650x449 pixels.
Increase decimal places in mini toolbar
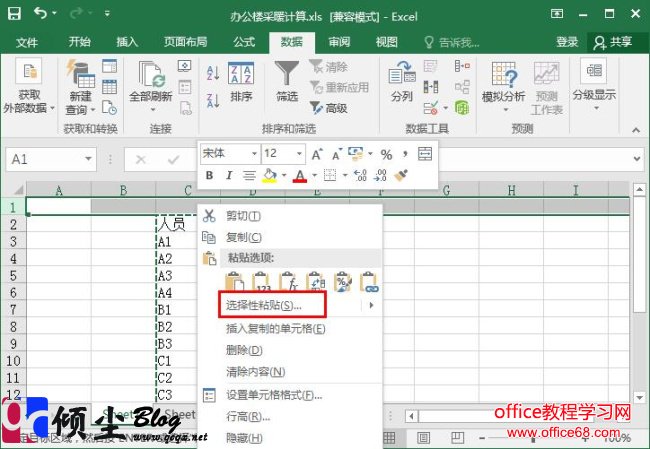click(360, 175)
